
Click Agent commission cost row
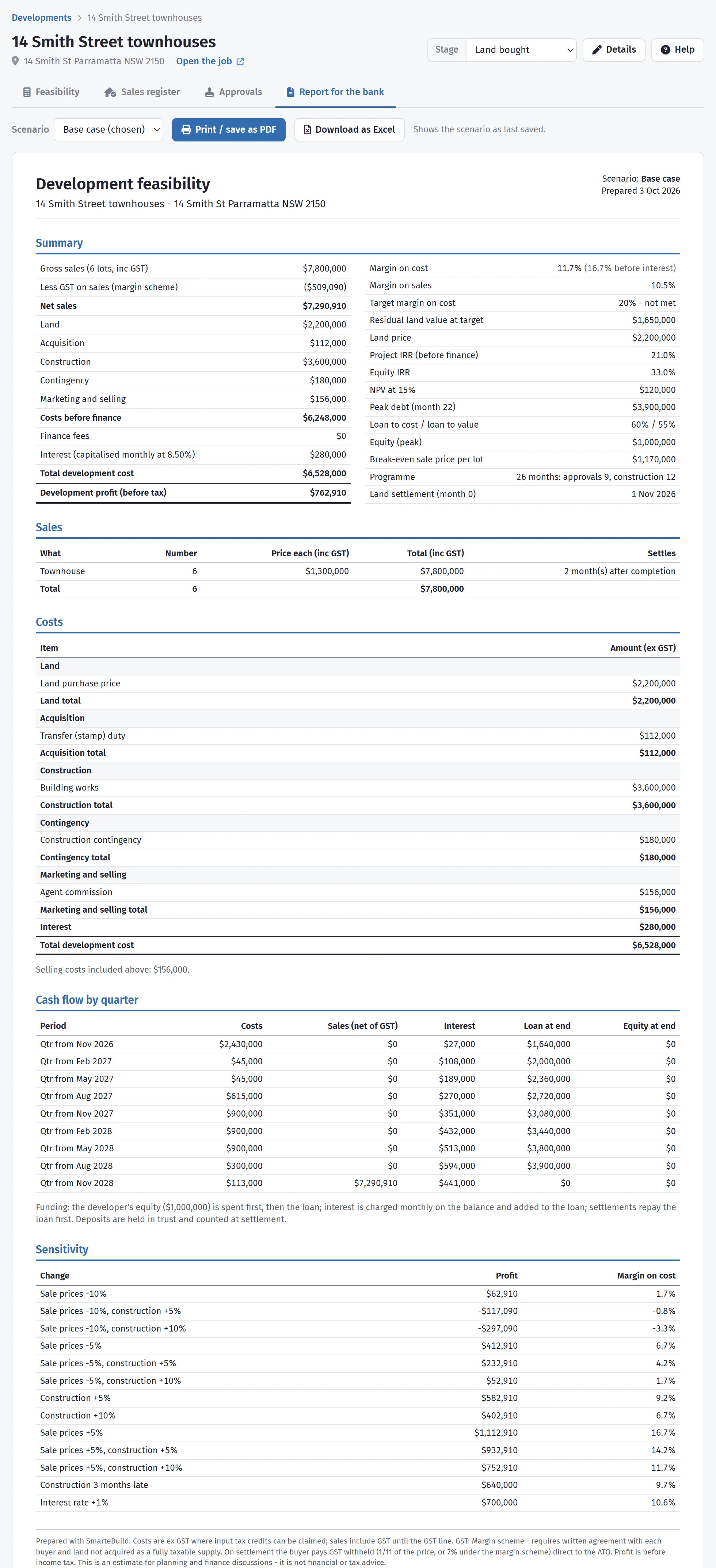click(x=358, y=892)
